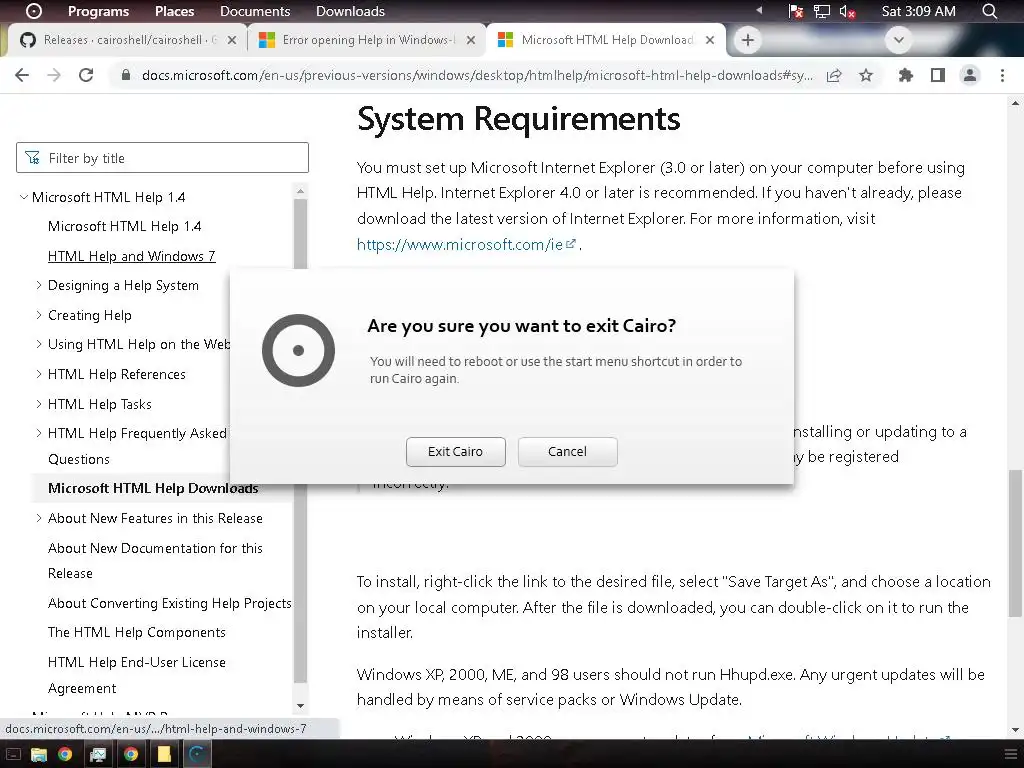
Task: Open HTML Help and Windows 7 link
Action: tap(131, 256)
